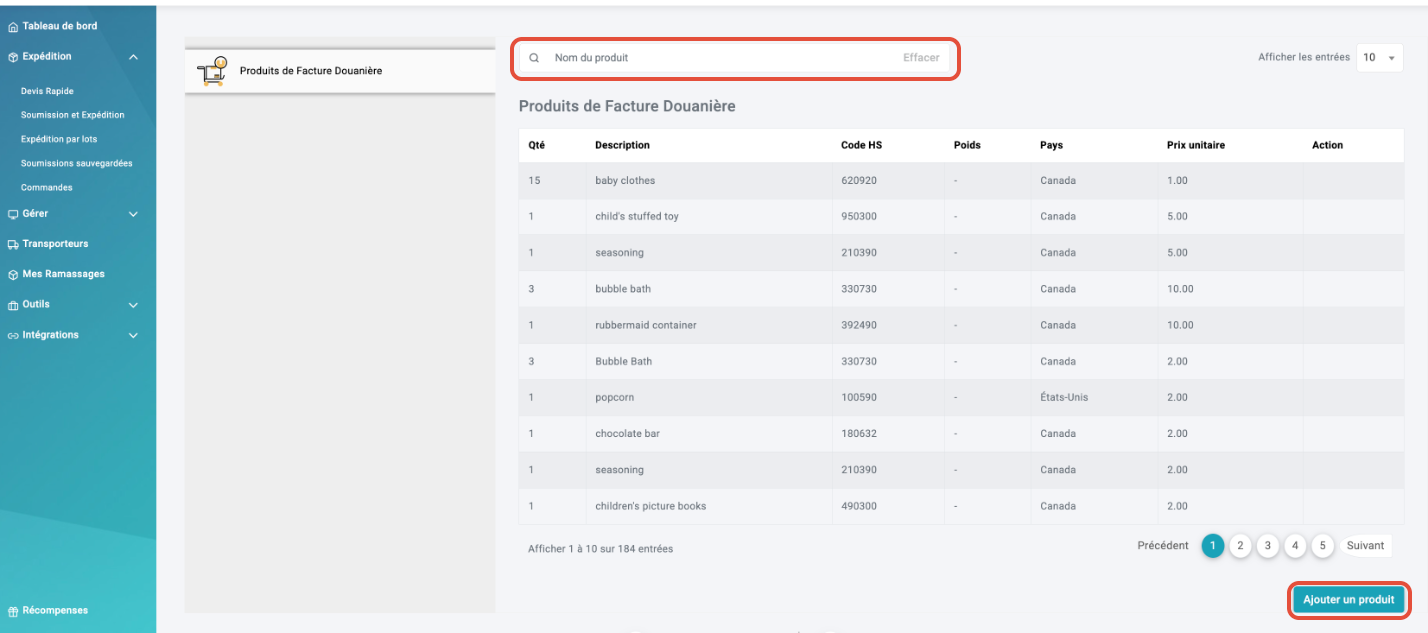Image resolution: width=1428 pixels, height=633 pixels.
Task: Click the Gérer monitor icon
Action: pos(12,214)
